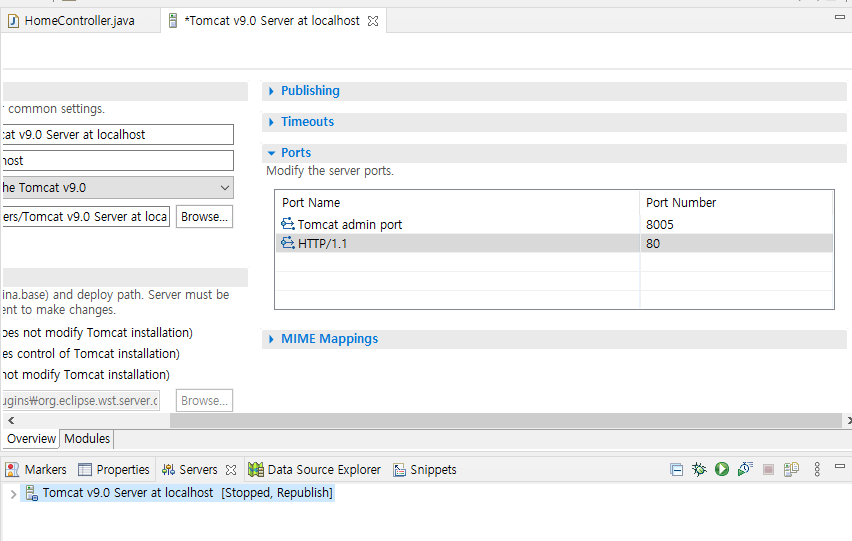
Task: Click the Tomcat server icon in Servers list
Action: click(32, 493)
